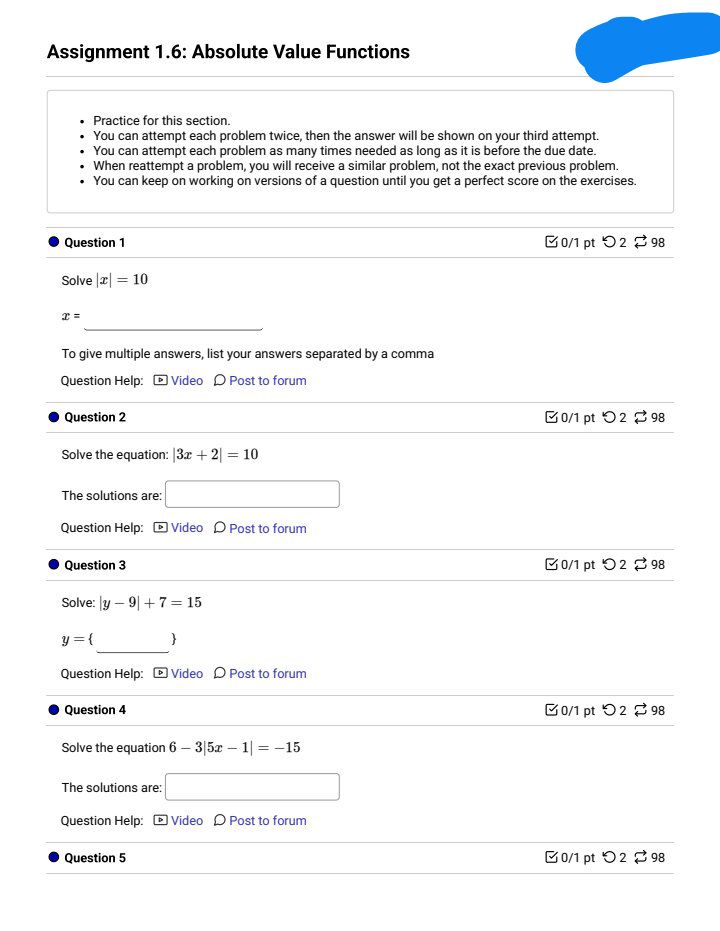
Task: Open the Video help icon for Question 4
Action: [163, 820]
